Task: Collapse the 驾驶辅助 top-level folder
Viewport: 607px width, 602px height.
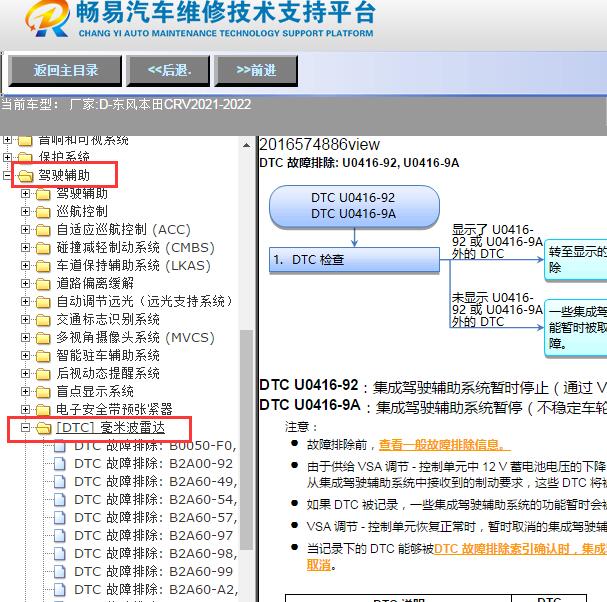Action: [x=9, y=176]
